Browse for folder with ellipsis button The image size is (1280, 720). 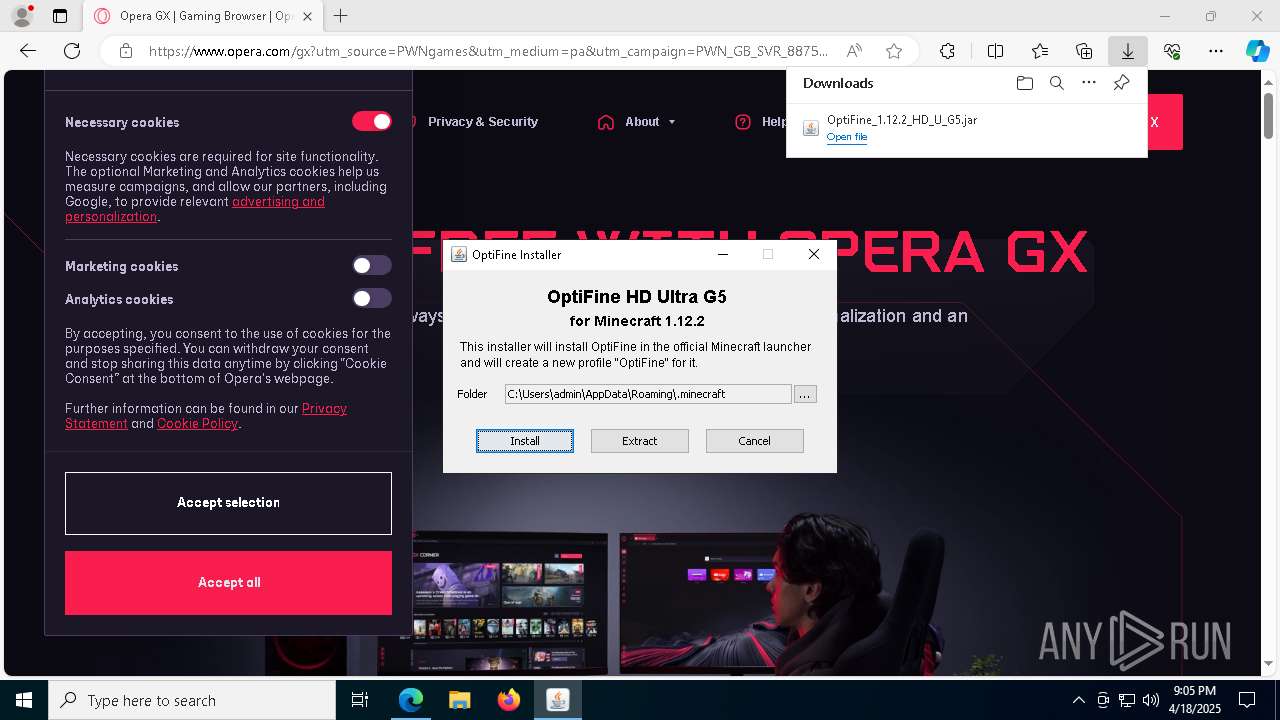click(x=805, y=394)
